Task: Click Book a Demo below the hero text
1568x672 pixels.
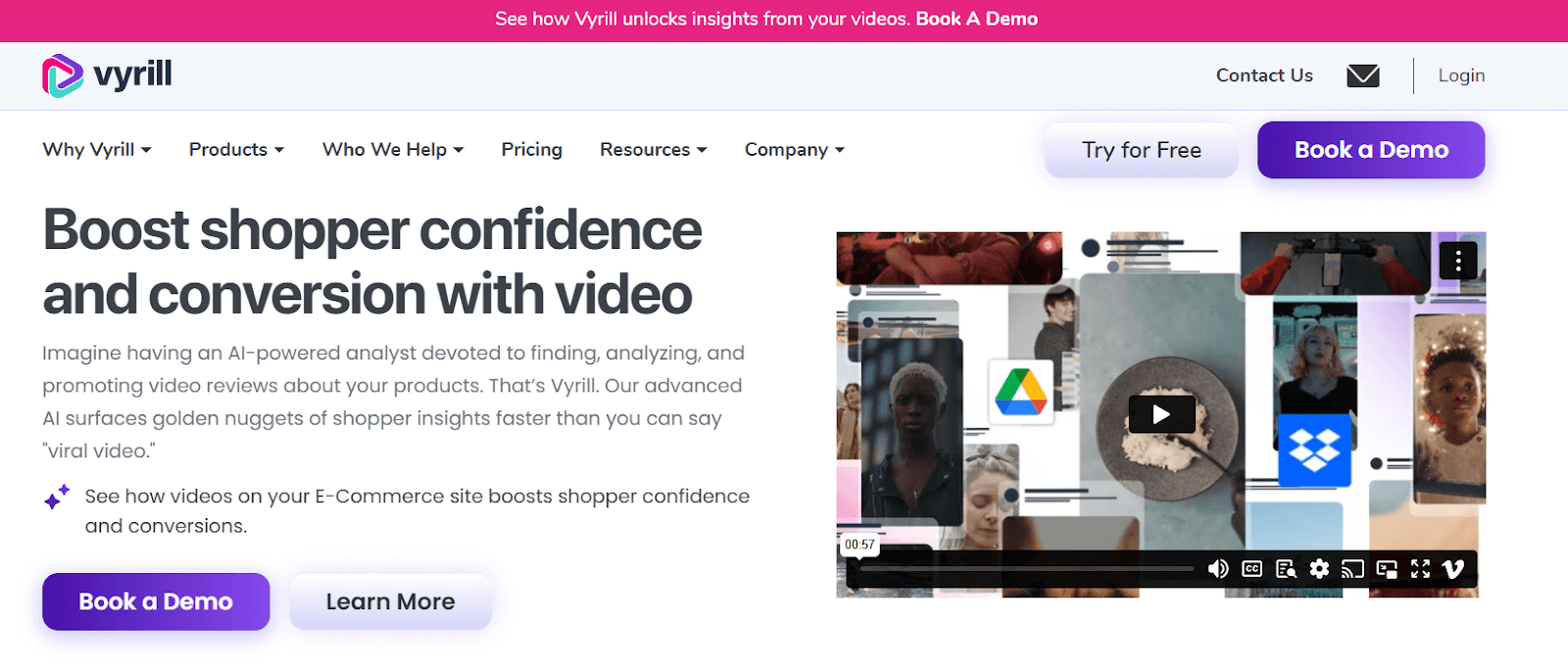Action: 156,601
